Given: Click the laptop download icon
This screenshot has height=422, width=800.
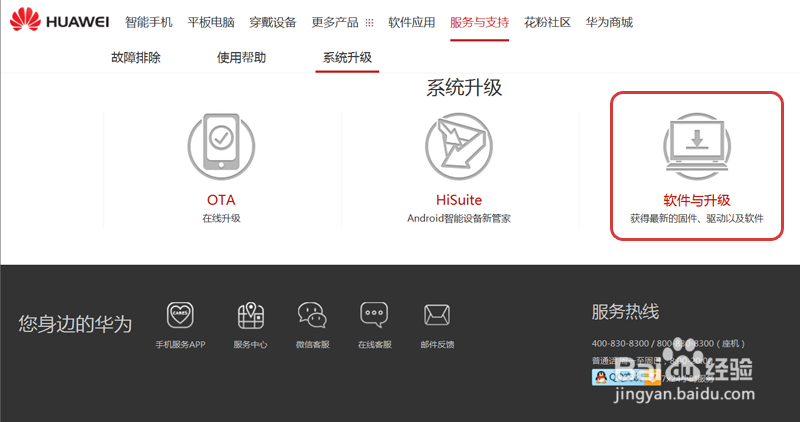Looking at the screenshot, I should (x=696, y=146).
